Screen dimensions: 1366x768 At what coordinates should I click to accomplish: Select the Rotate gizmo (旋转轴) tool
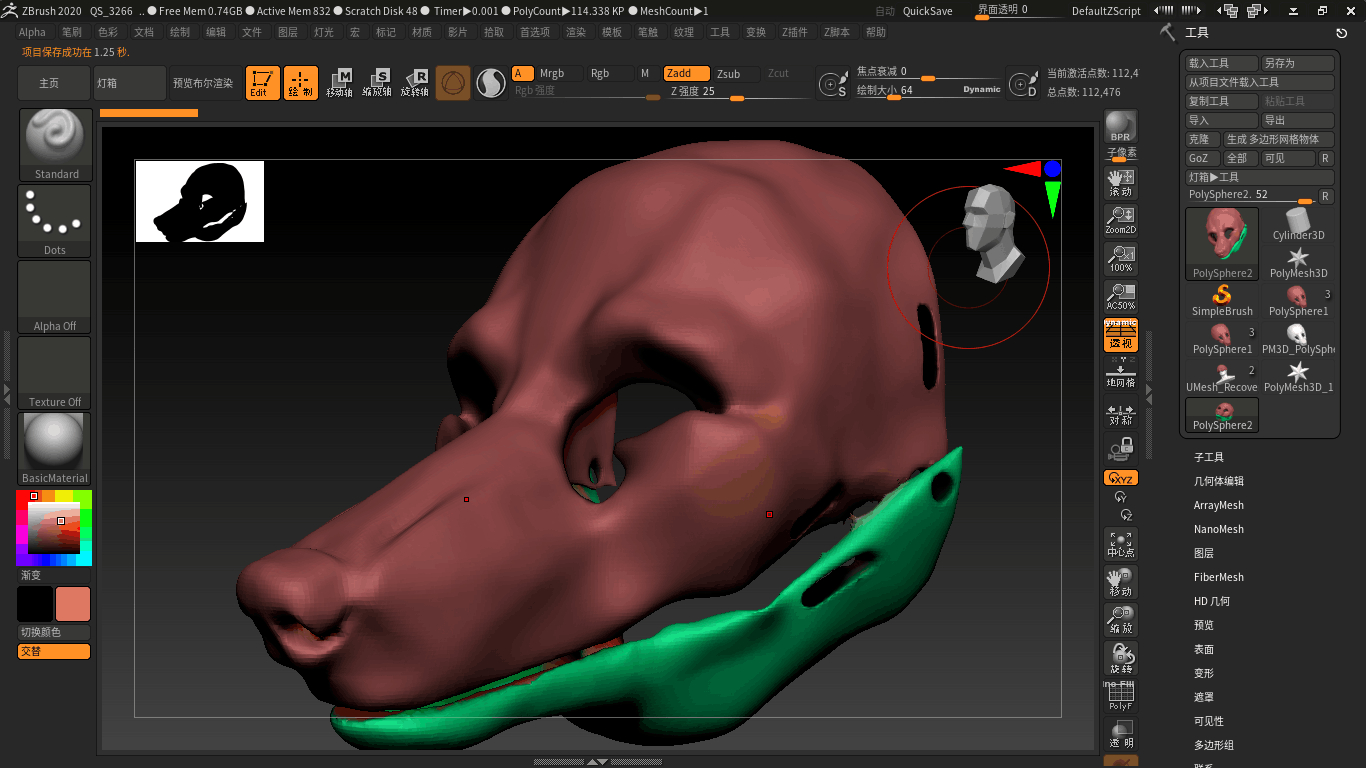click(x=415, y=83)
